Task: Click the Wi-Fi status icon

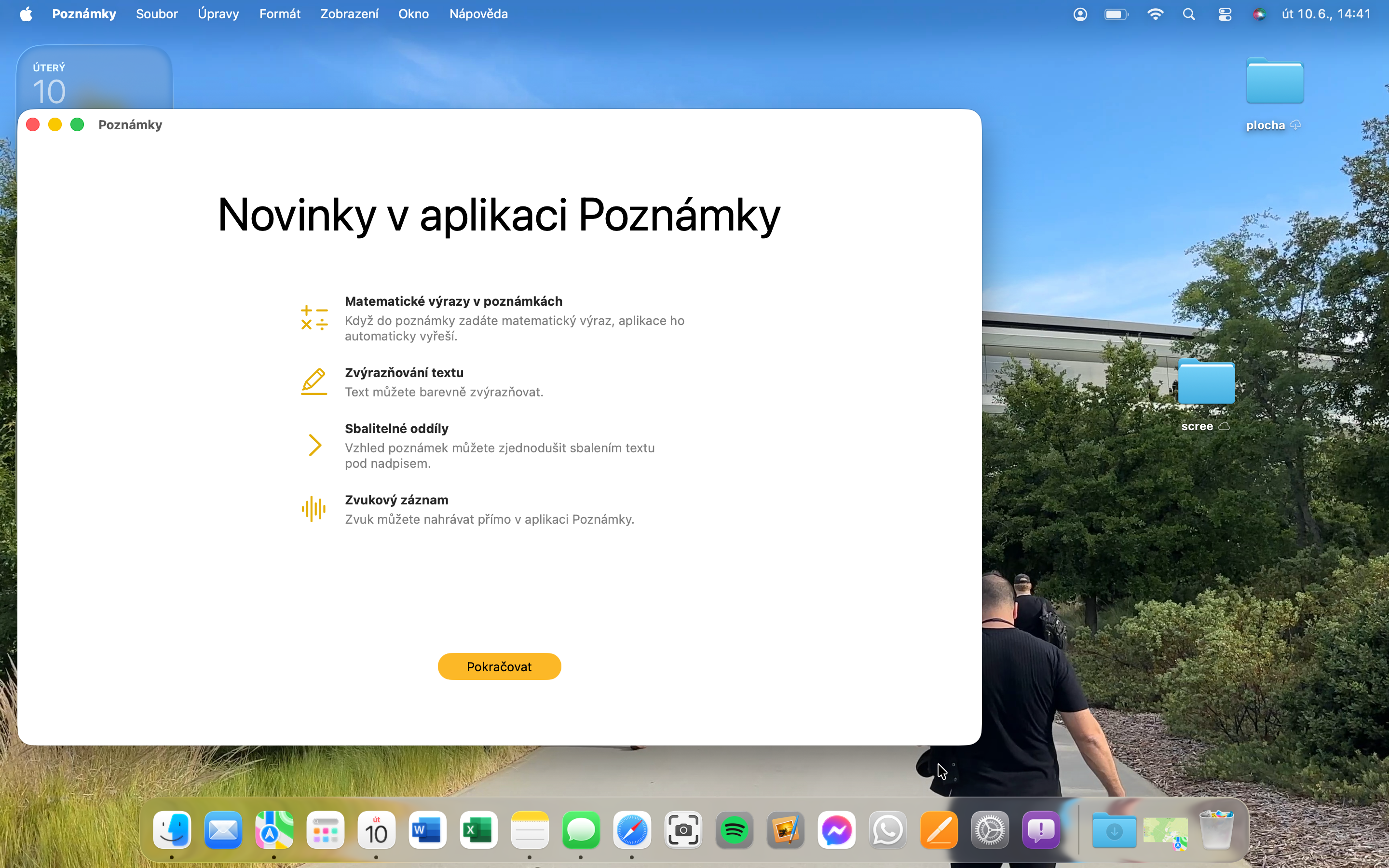Action: pyautogui.click(x=1155, y=14)
